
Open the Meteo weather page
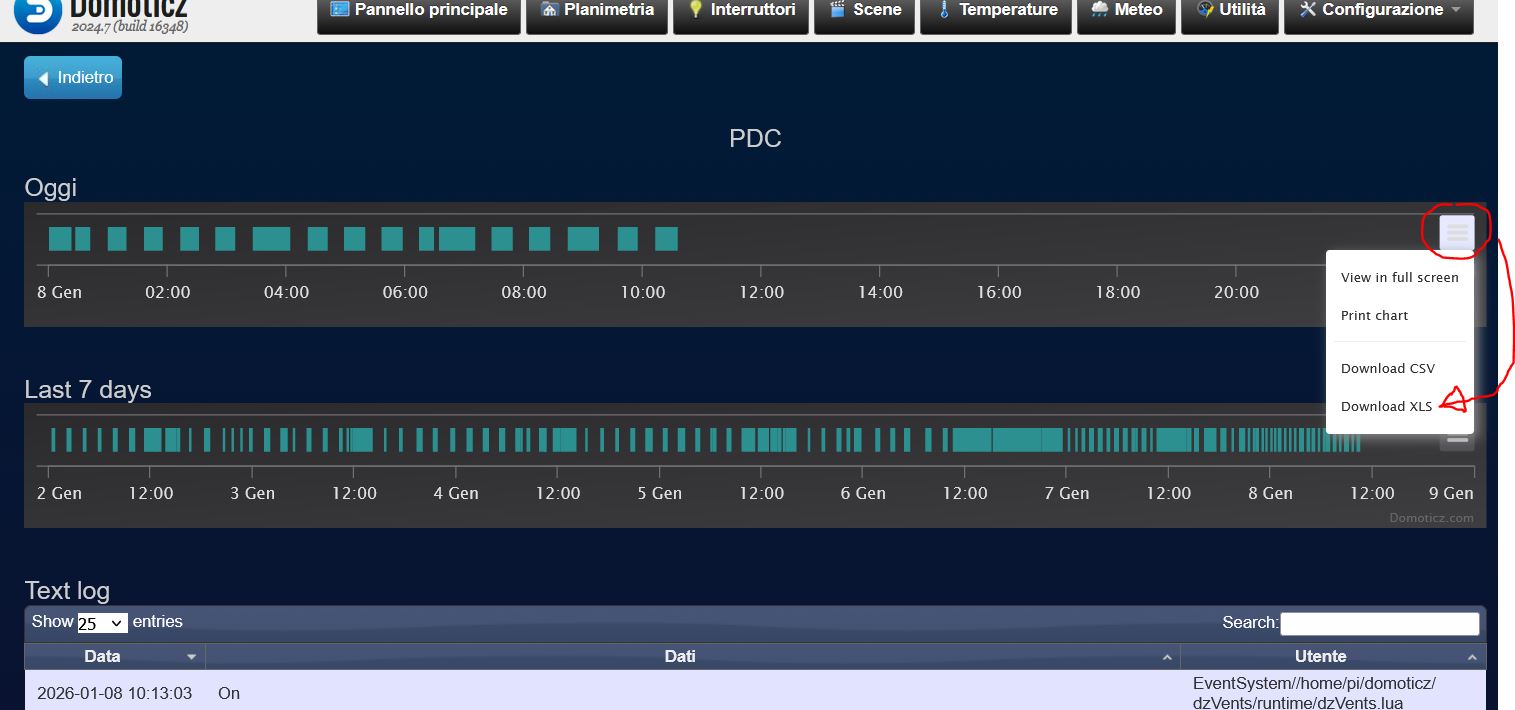coord(1126,12)
